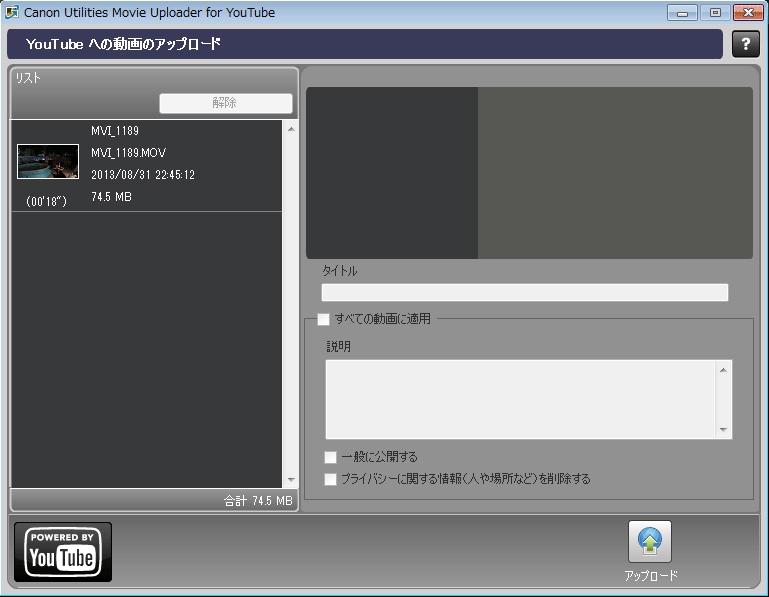Enable 一般に公開する checkbox
The width and height of the screenshot is (769, 597).
pyautogui.click(x=331, y=457)
